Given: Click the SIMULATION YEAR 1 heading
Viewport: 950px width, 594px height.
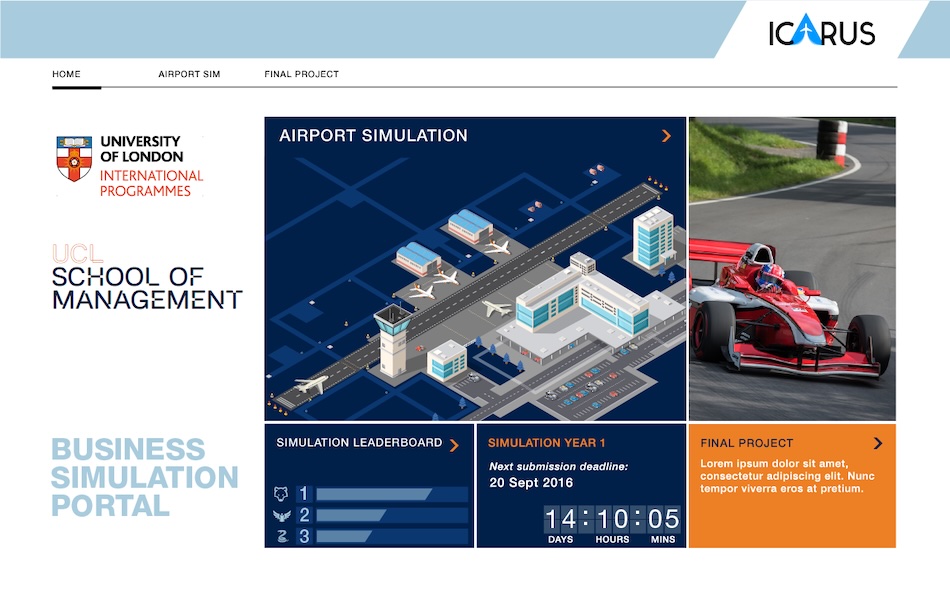Looking at the screenshot, I should 546,443.
